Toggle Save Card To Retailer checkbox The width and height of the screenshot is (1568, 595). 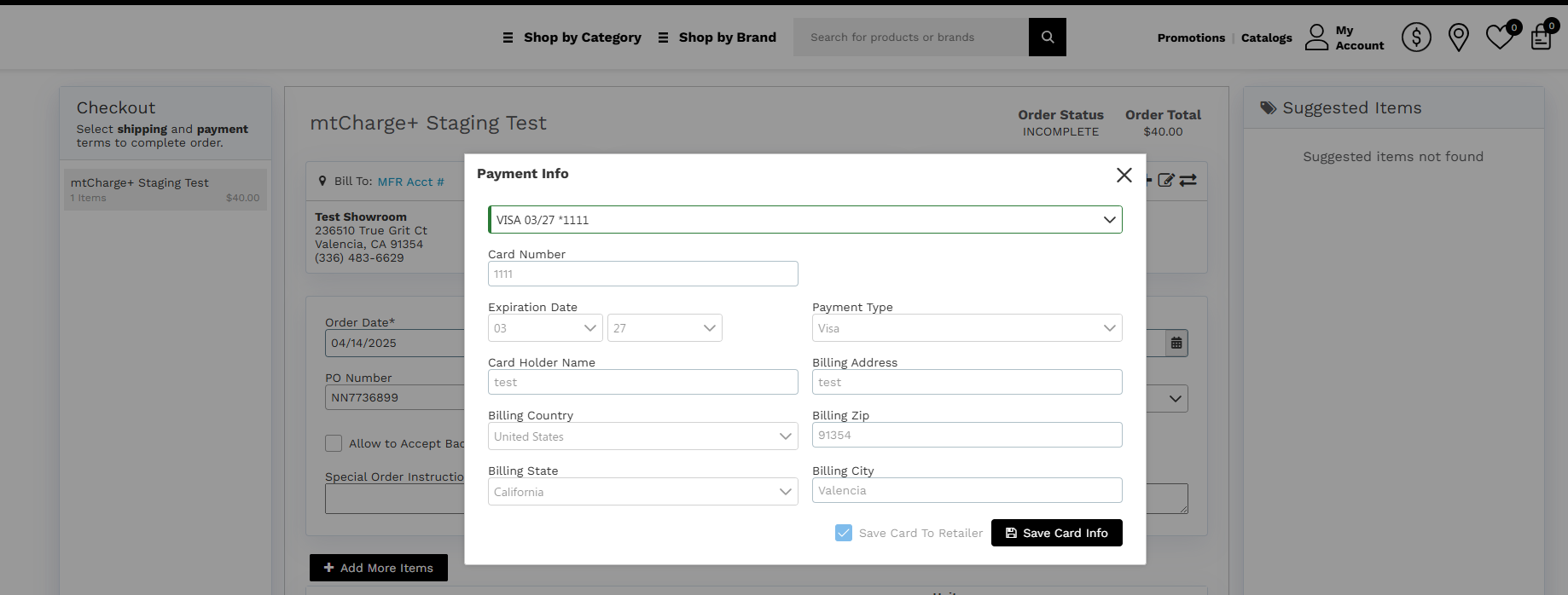click(844, 533)
